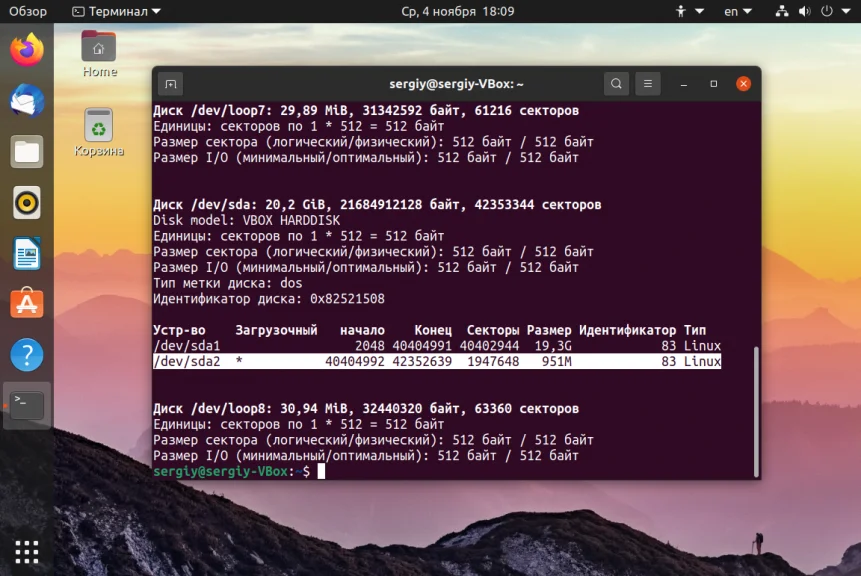
Task: Launch Rhythmbox music player
Action: (x=27, y=203)
